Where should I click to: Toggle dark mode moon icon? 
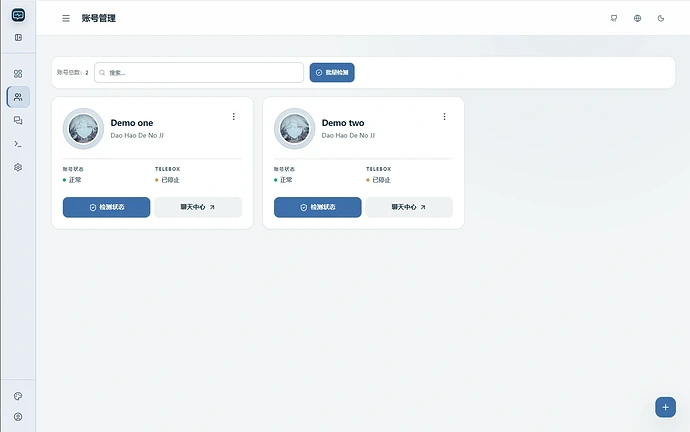tap(661, 18)
